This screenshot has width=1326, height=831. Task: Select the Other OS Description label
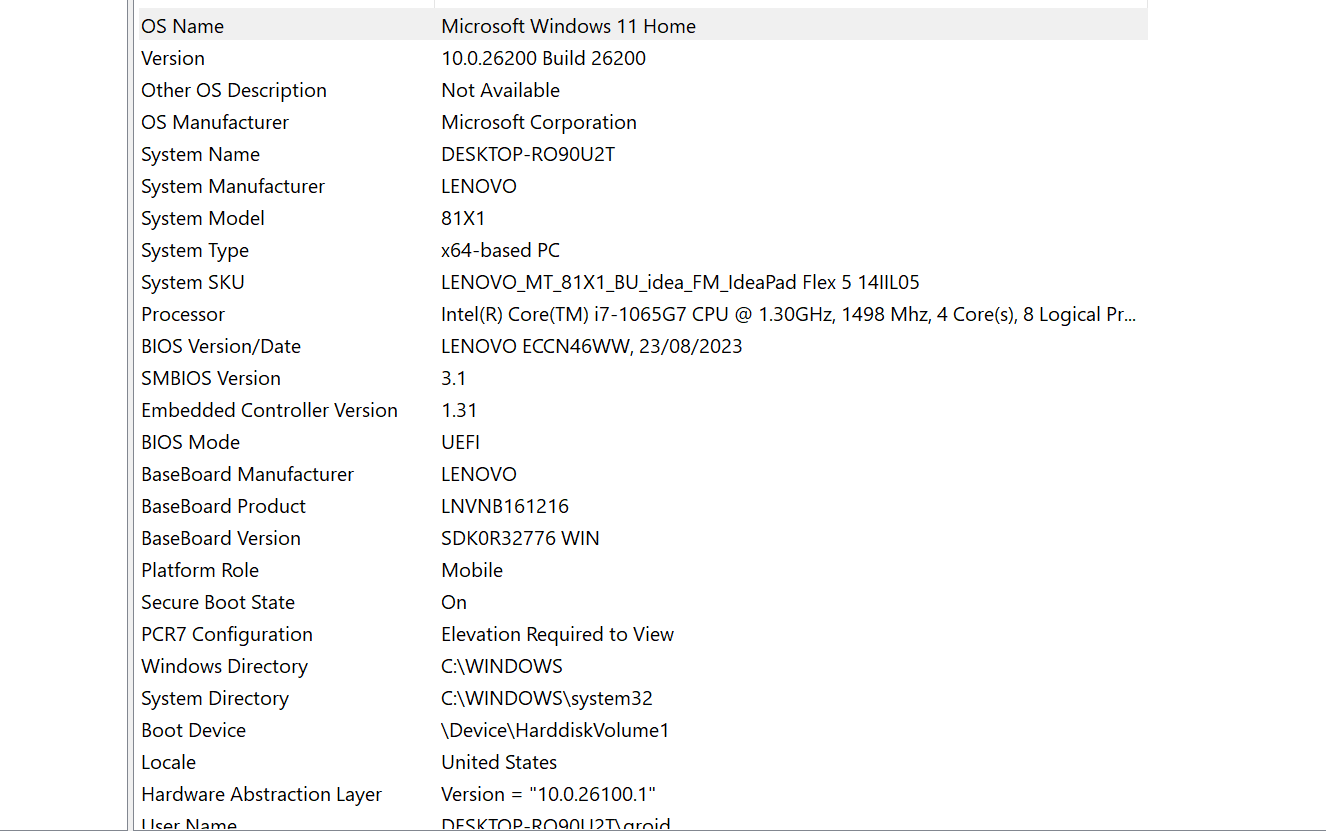point(234,90)
